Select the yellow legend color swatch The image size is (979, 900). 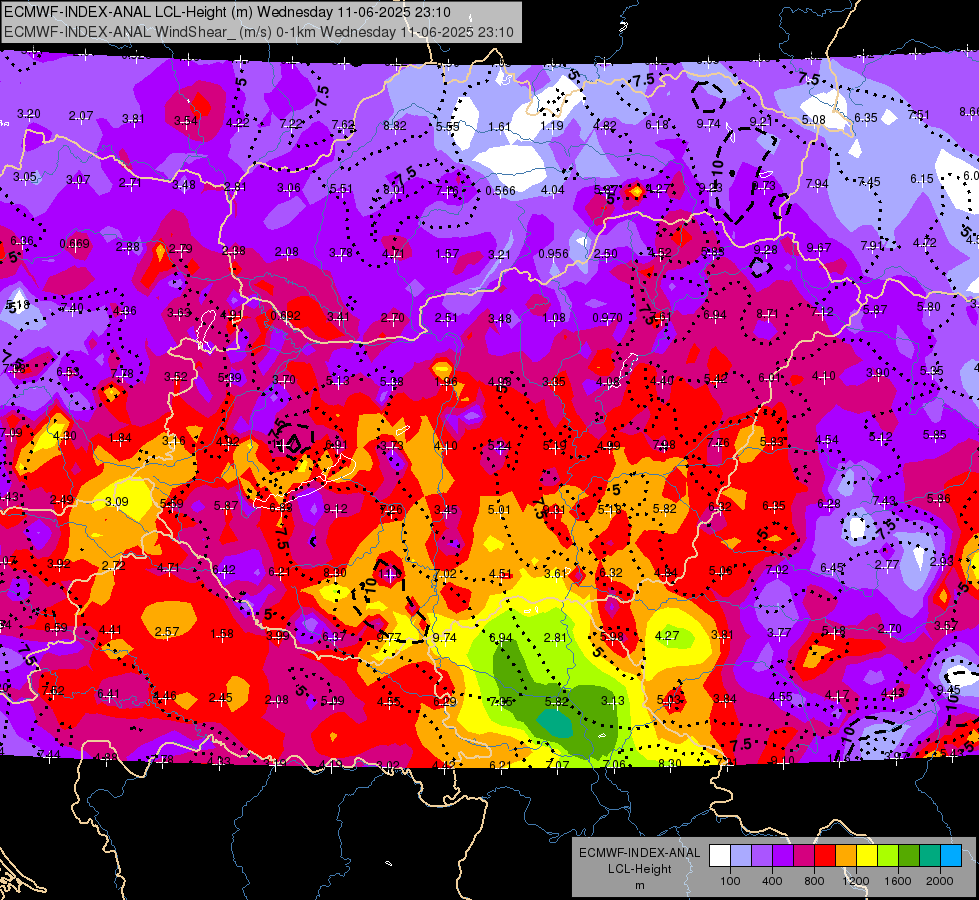point(867,856)
